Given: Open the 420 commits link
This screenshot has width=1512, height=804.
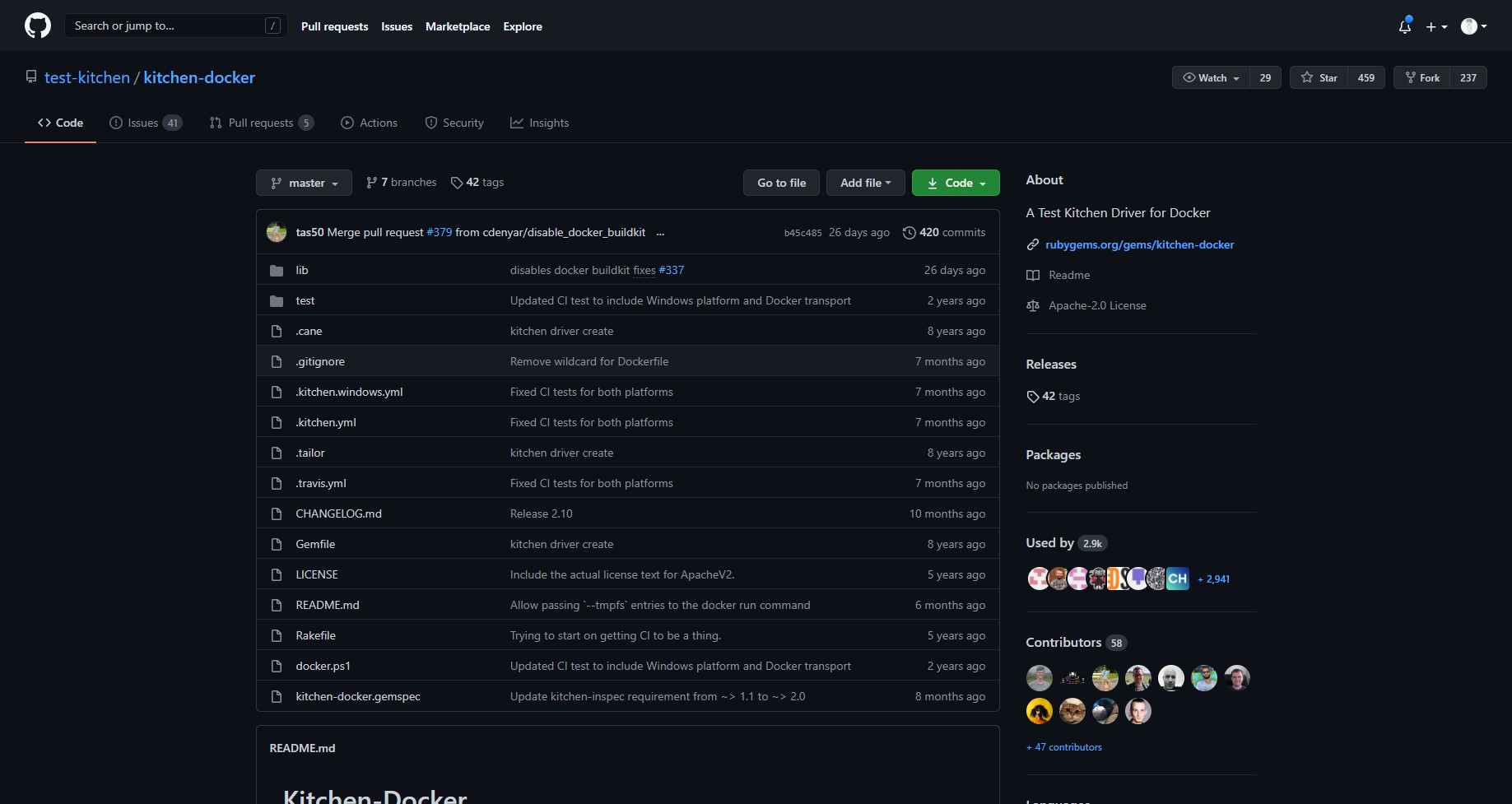Looking at the screenshot, I should point(944,232).
